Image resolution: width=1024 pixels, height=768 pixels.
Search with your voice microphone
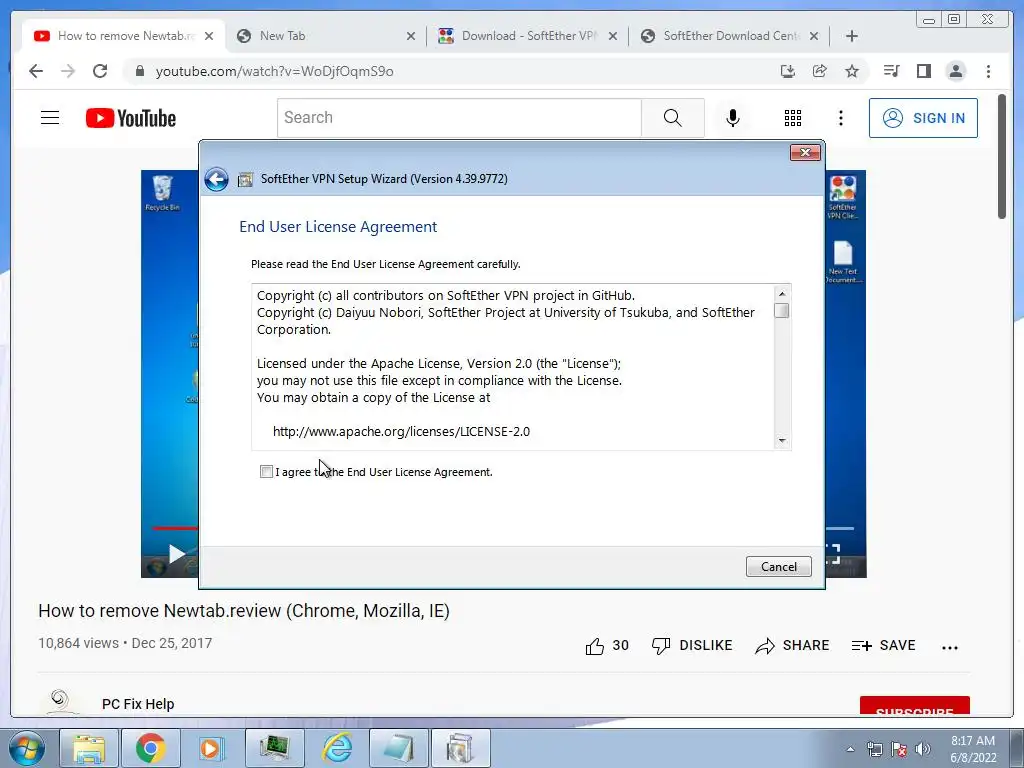(x=733, y=118)
